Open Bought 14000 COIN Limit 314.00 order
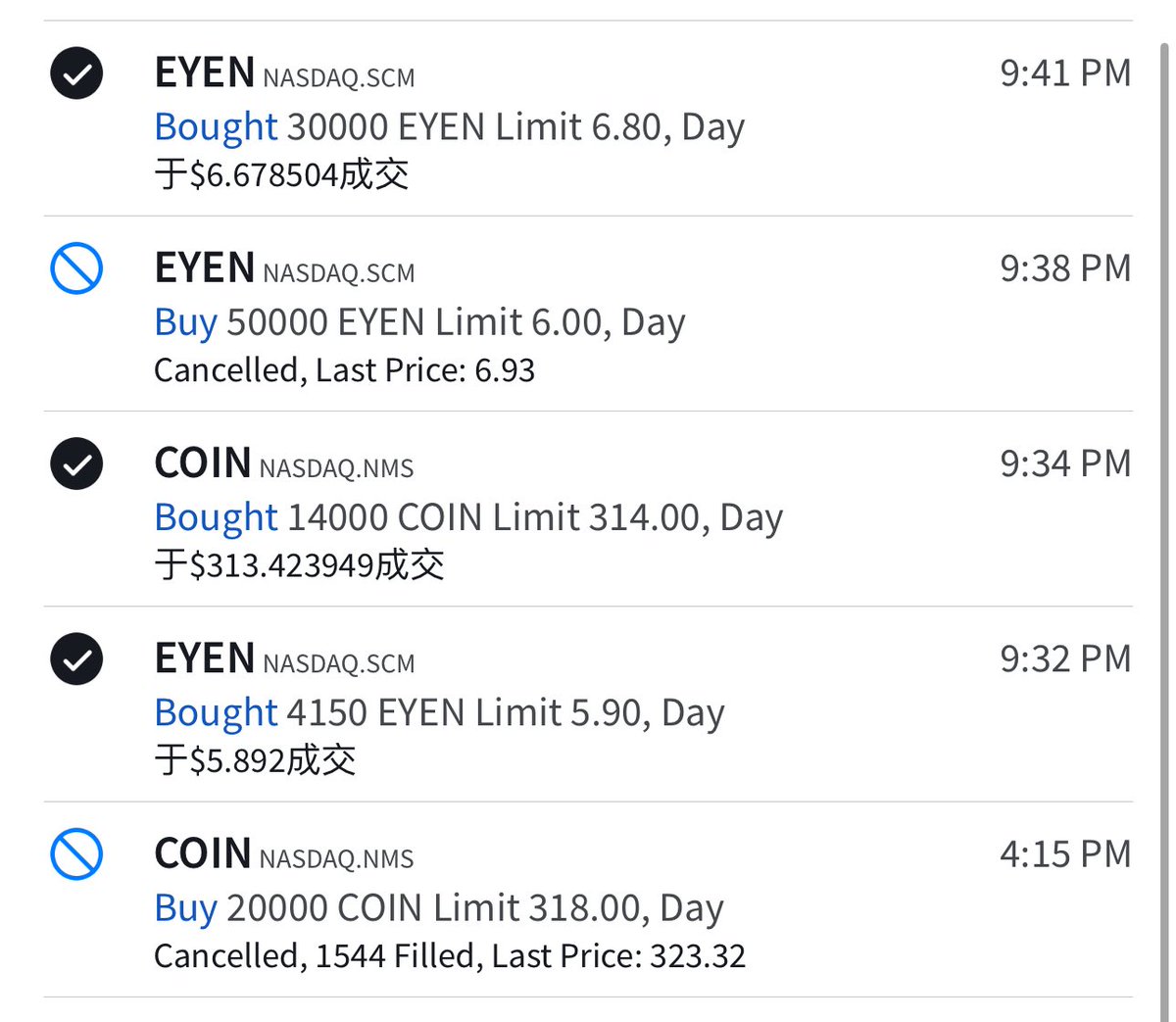The image size is (1176, 1022). tap(468, 517)
